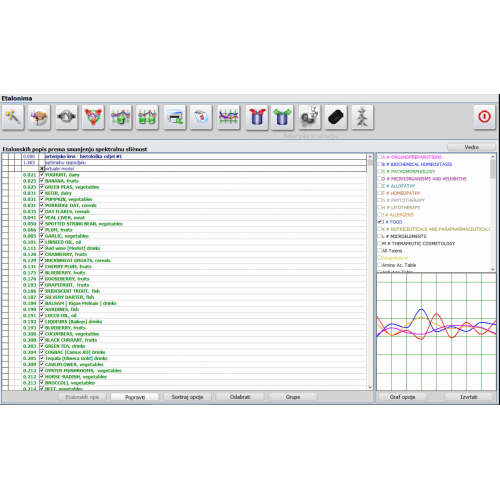Viewport: 500px width, 500px height.
Task: Click the single green arrow graph icon
Action: [120, 117]
